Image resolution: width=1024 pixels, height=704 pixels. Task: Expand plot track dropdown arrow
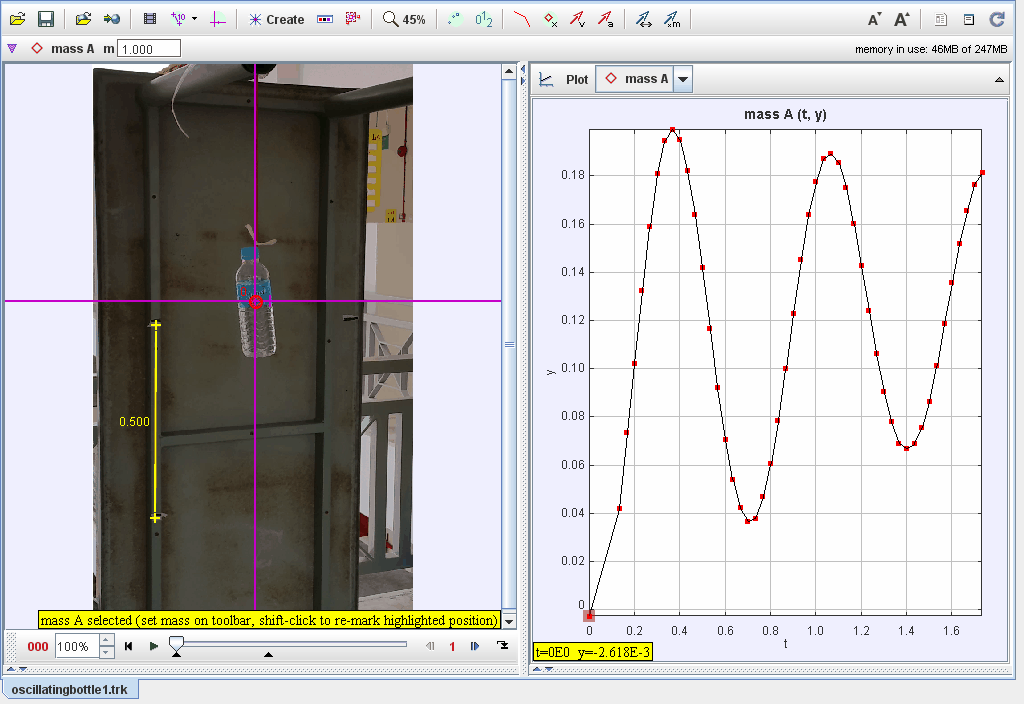pos(682,79)
